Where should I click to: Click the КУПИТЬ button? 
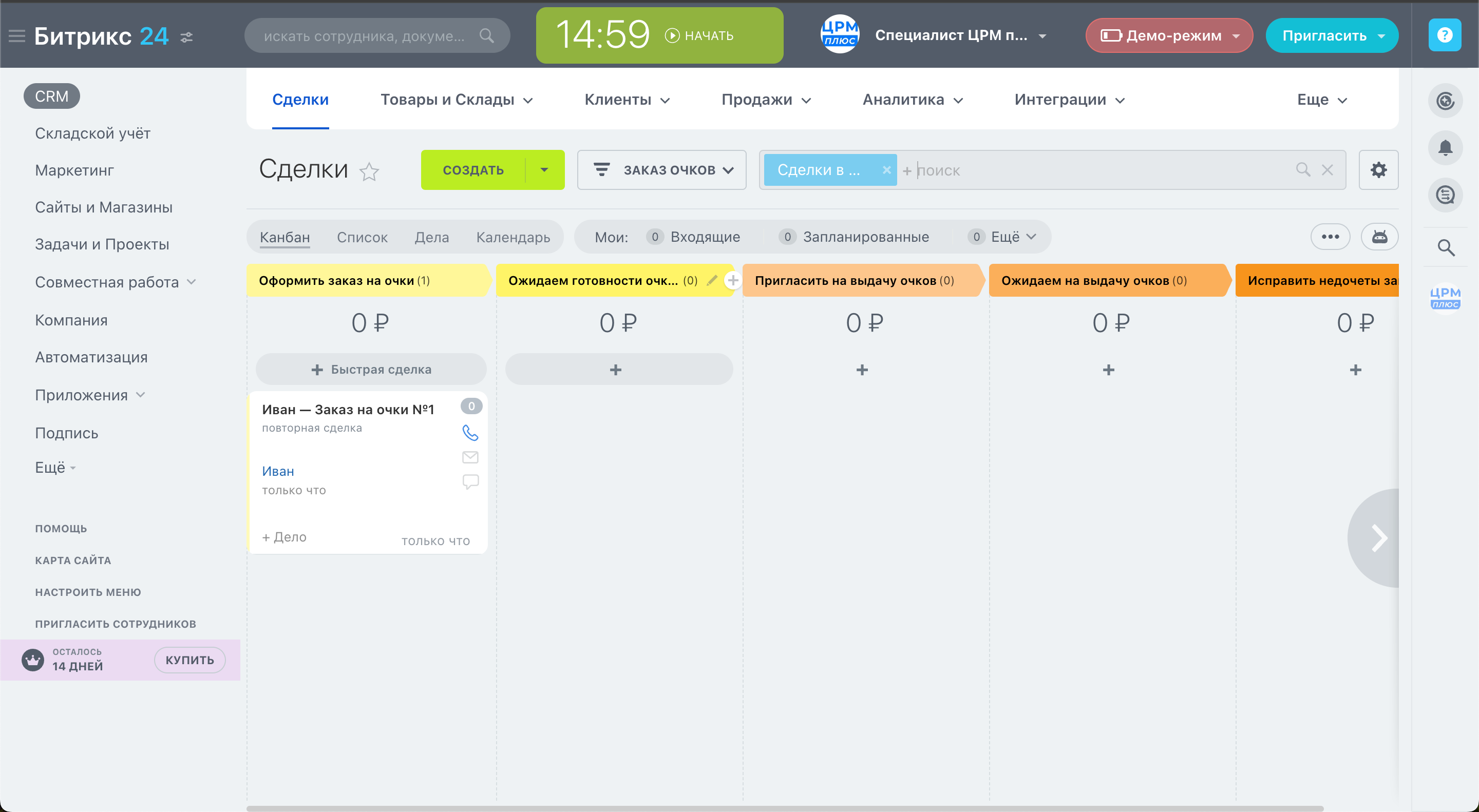(189, 660)
